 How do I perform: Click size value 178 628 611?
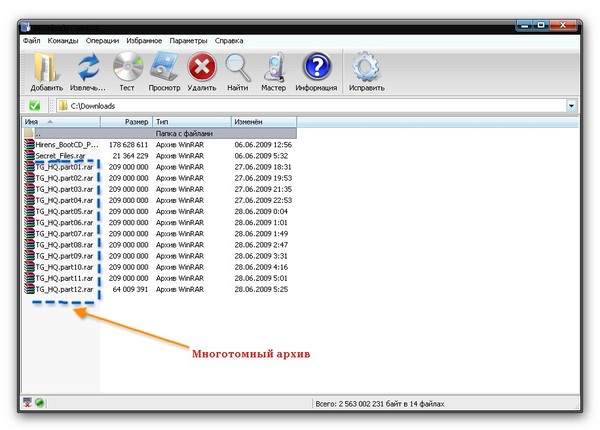click(x=128, y=145)
